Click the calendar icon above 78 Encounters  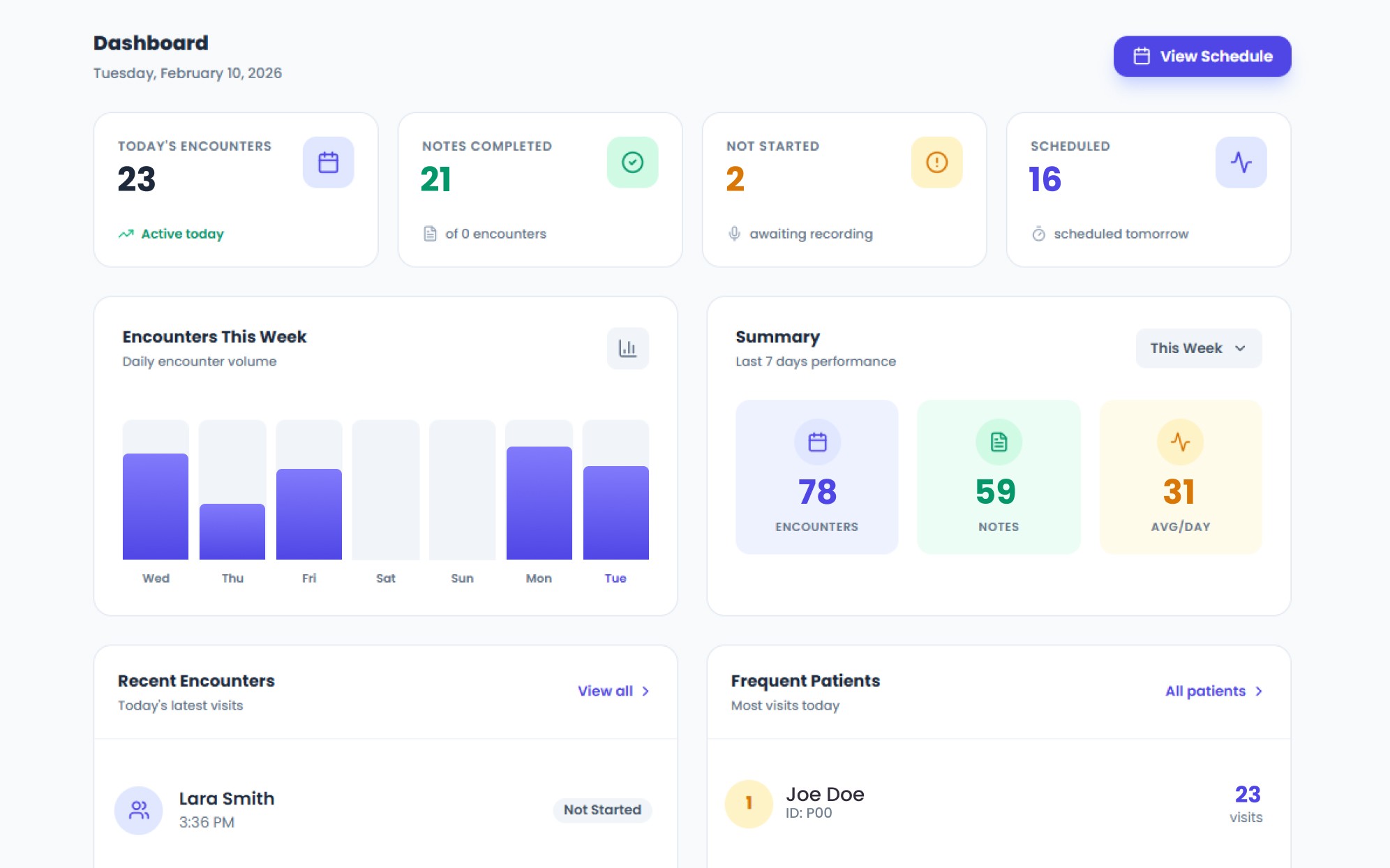[817, 442]
